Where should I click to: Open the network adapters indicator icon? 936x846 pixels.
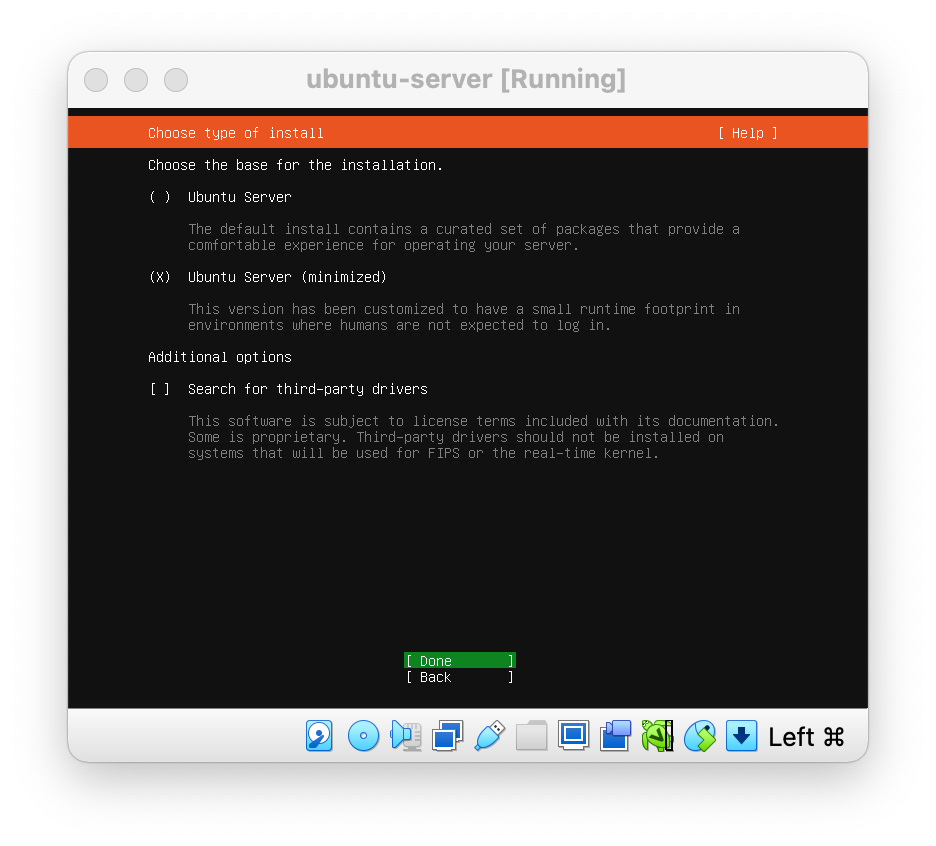click(447, 736)
